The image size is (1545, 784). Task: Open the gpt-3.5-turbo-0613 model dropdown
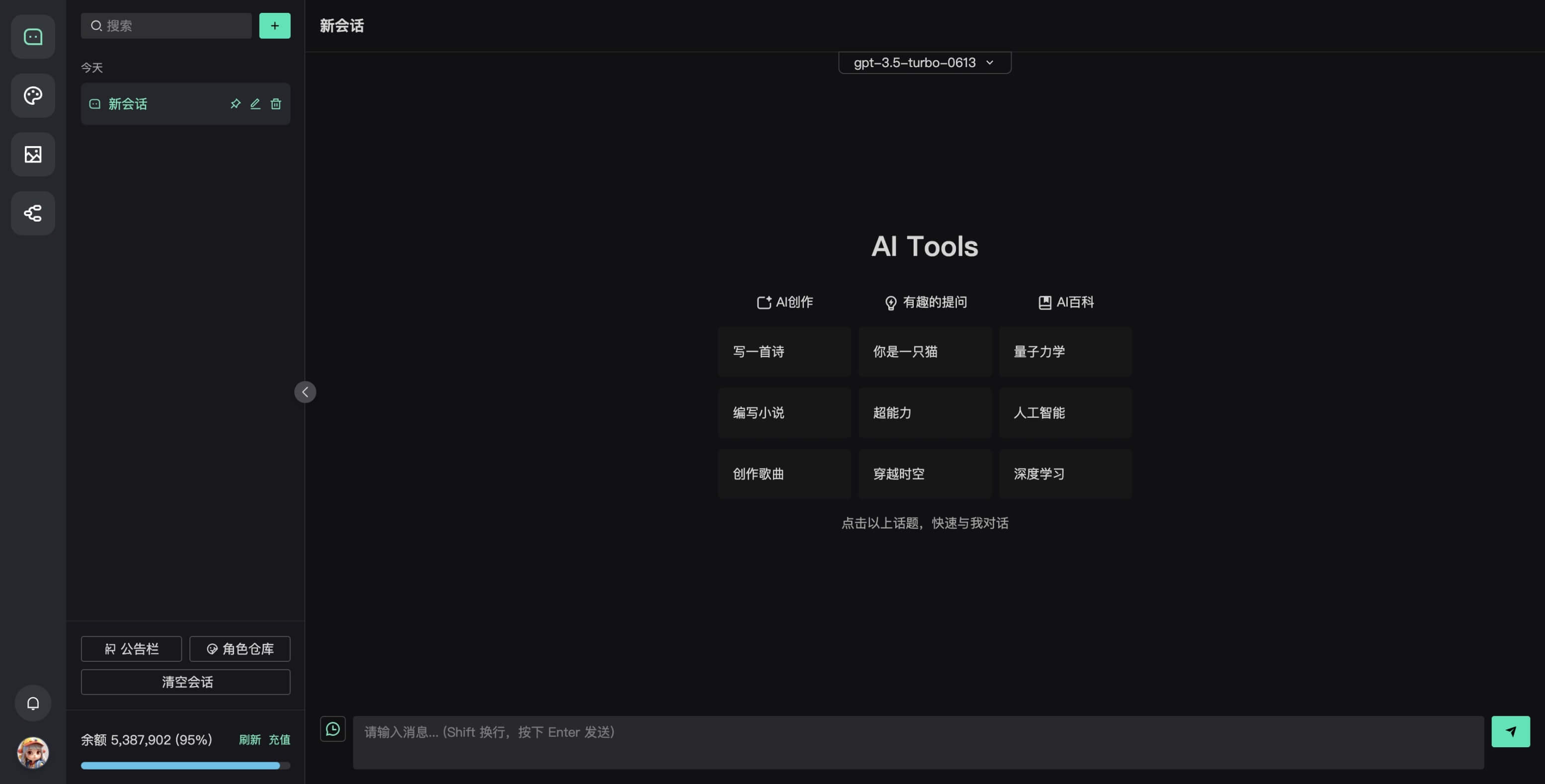click(x=924, y=62)
